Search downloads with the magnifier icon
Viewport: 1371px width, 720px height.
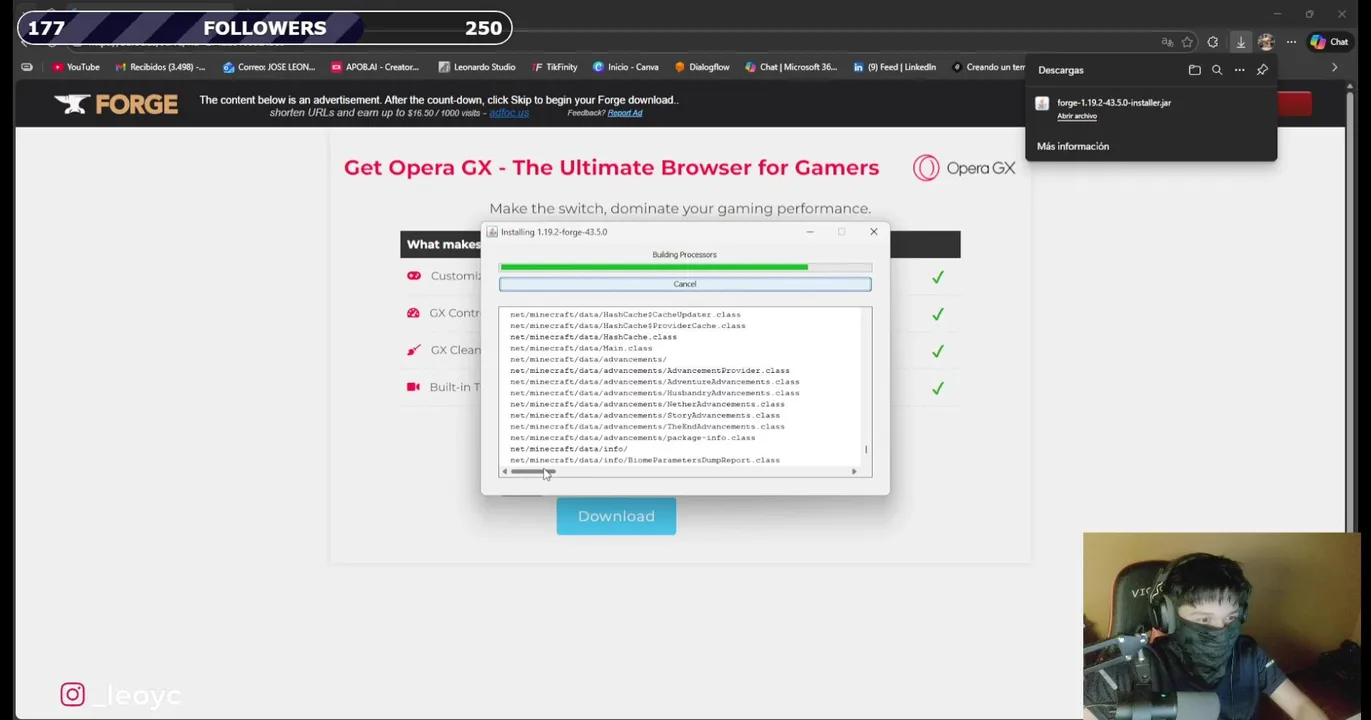point(1217,70)
